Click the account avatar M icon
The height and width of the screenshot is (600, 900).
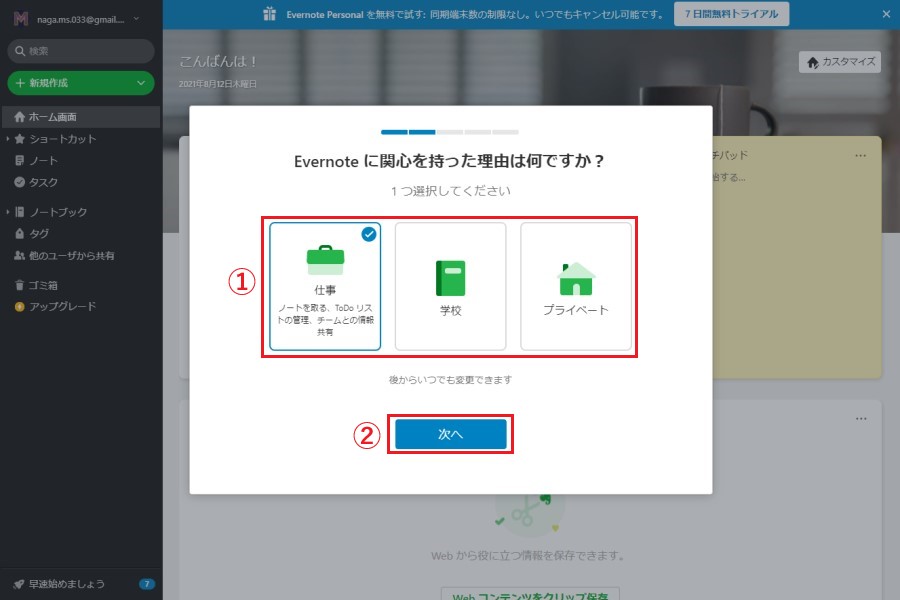coord(21,19)
